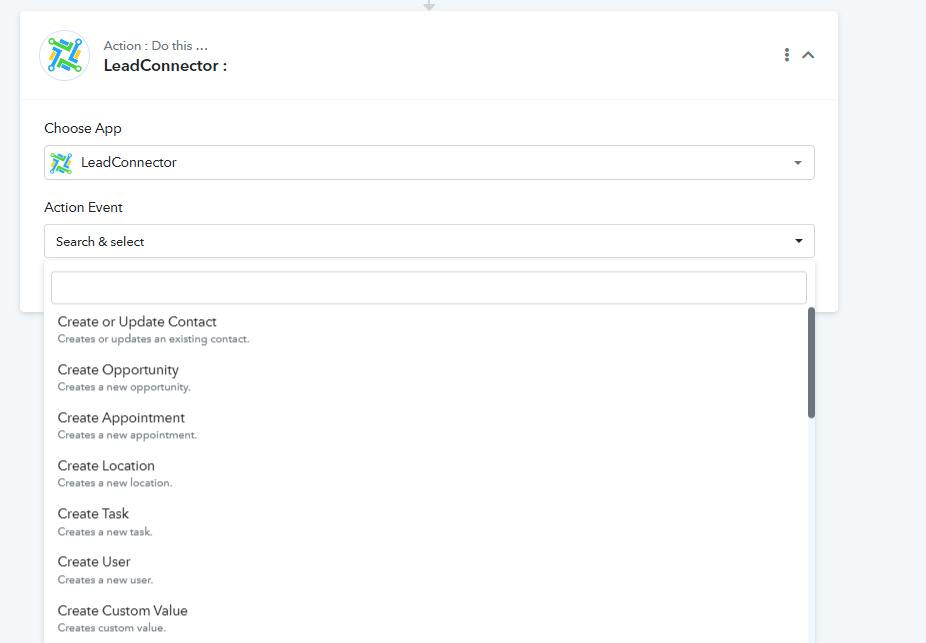The height and width of the screenshot is (643, 926).
Task: Click the LeadConnector icon in Choose App field
Action: coord(61,163)
